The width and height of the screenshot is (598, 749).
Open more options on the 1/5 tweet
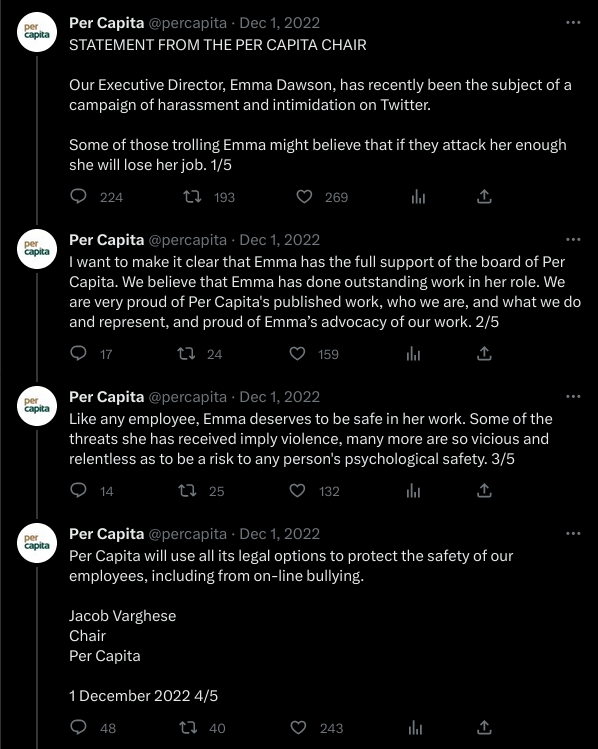click(573, 22)
